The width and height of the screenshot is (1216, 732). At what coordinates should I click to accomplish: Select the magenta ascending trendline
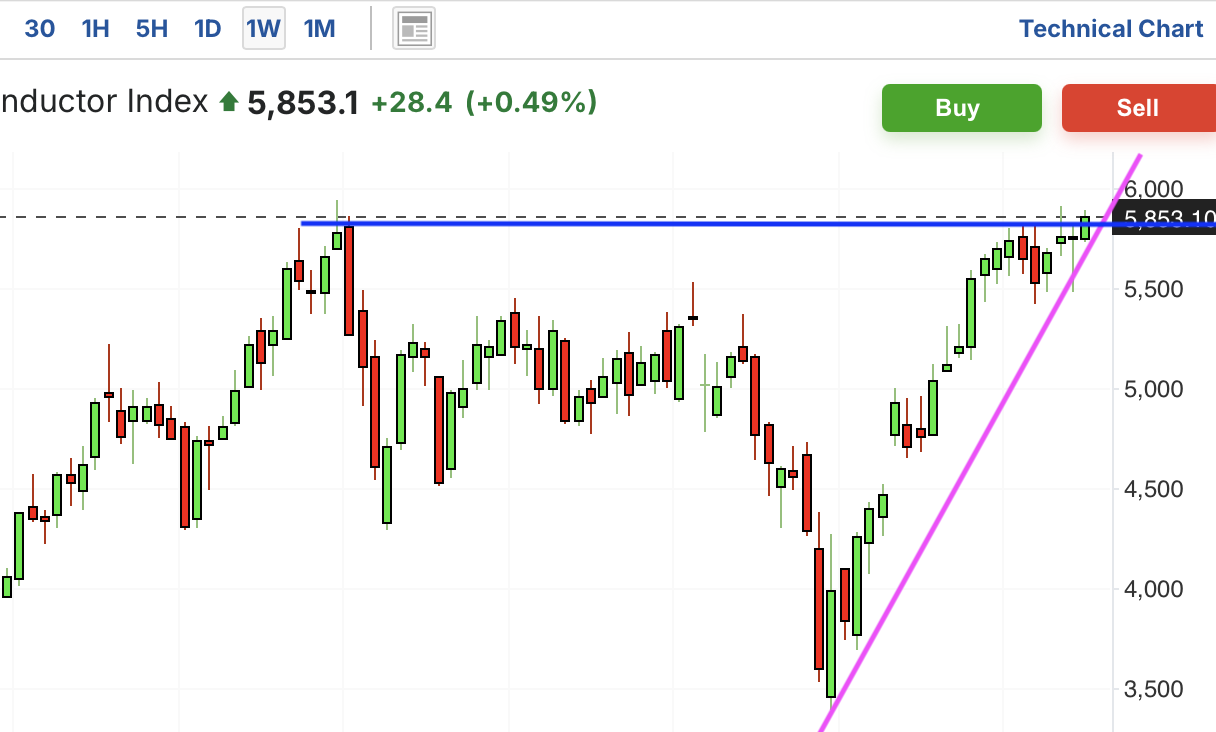(x=980, y=443)
